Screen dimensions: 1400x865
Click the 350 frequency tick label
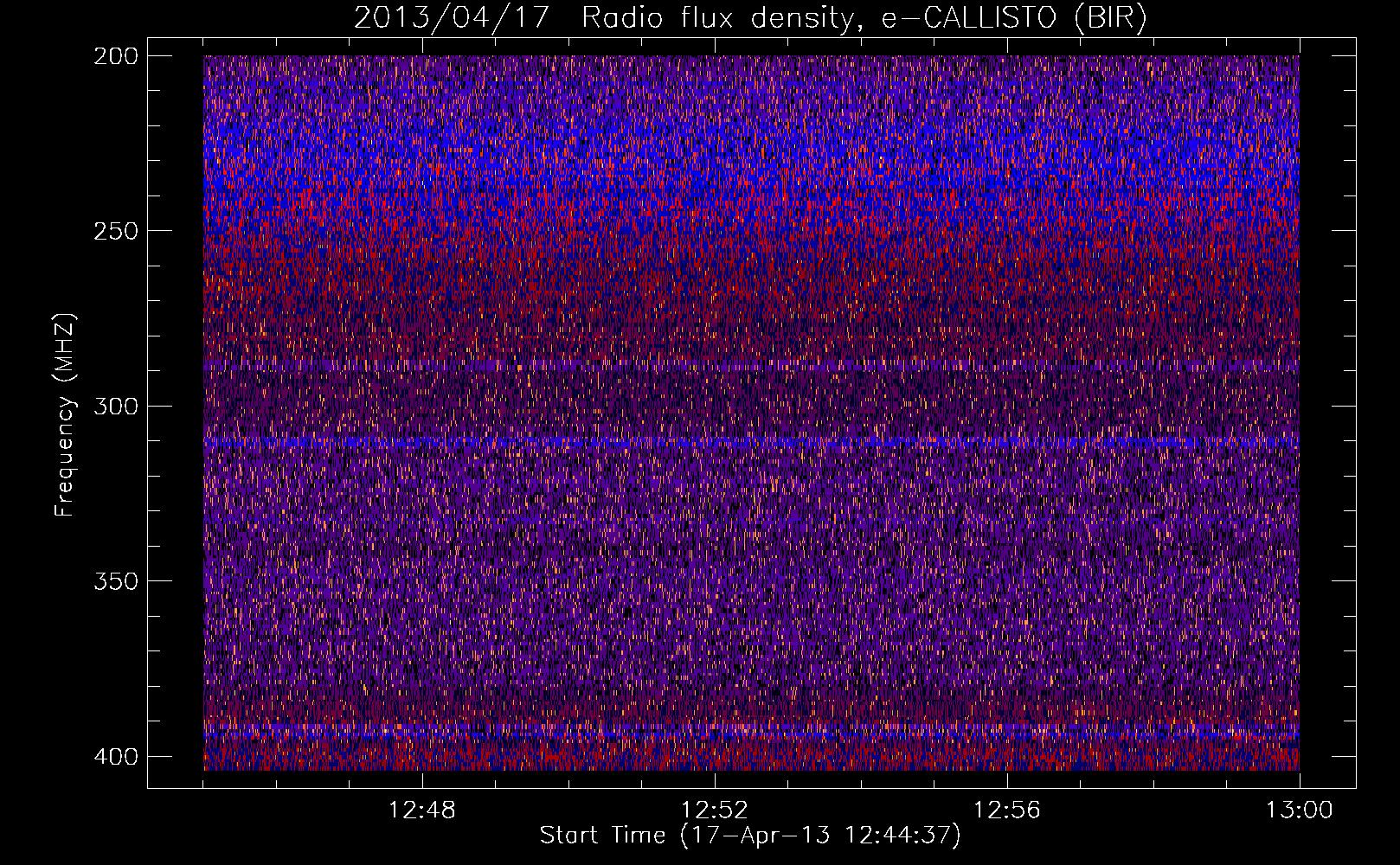click(115, 581)
